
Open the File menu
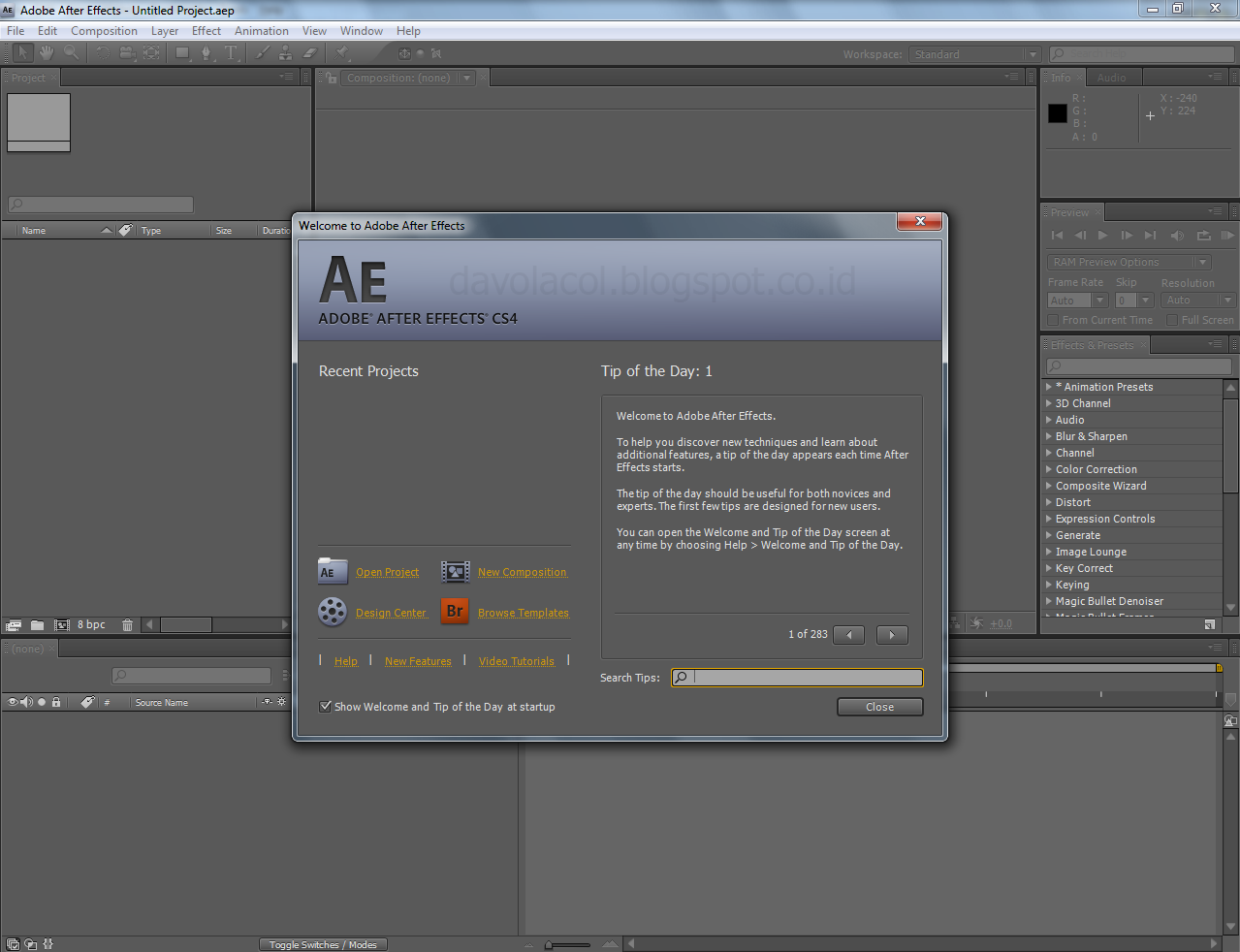pyautogui.click(x=16, y=31)
